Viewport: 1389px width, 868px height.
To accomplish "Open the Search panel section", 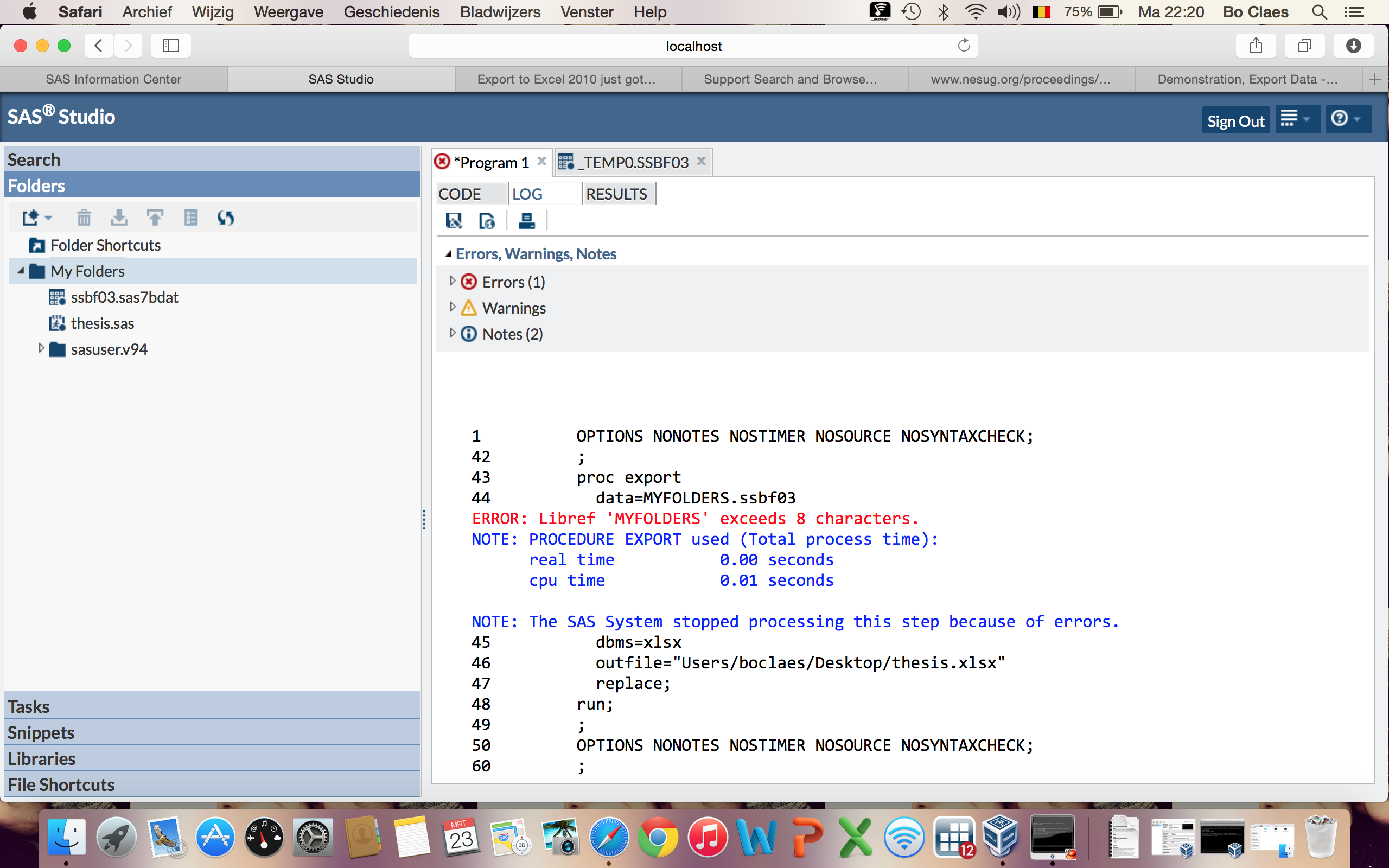I will [x=212, y=159].
